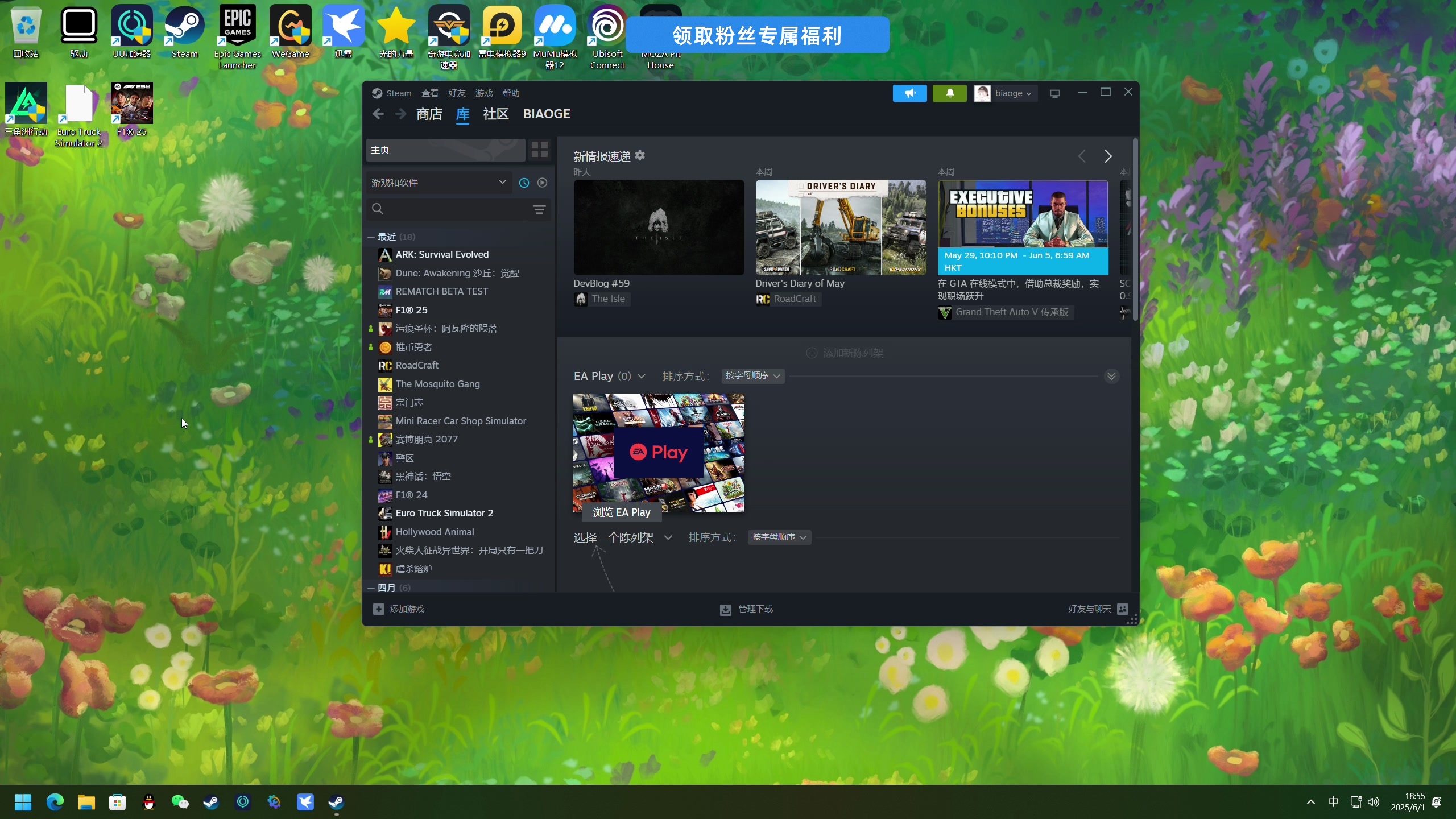
Task: Open the Driver's Diary of May thumbnail
Action: coord(841,227)
